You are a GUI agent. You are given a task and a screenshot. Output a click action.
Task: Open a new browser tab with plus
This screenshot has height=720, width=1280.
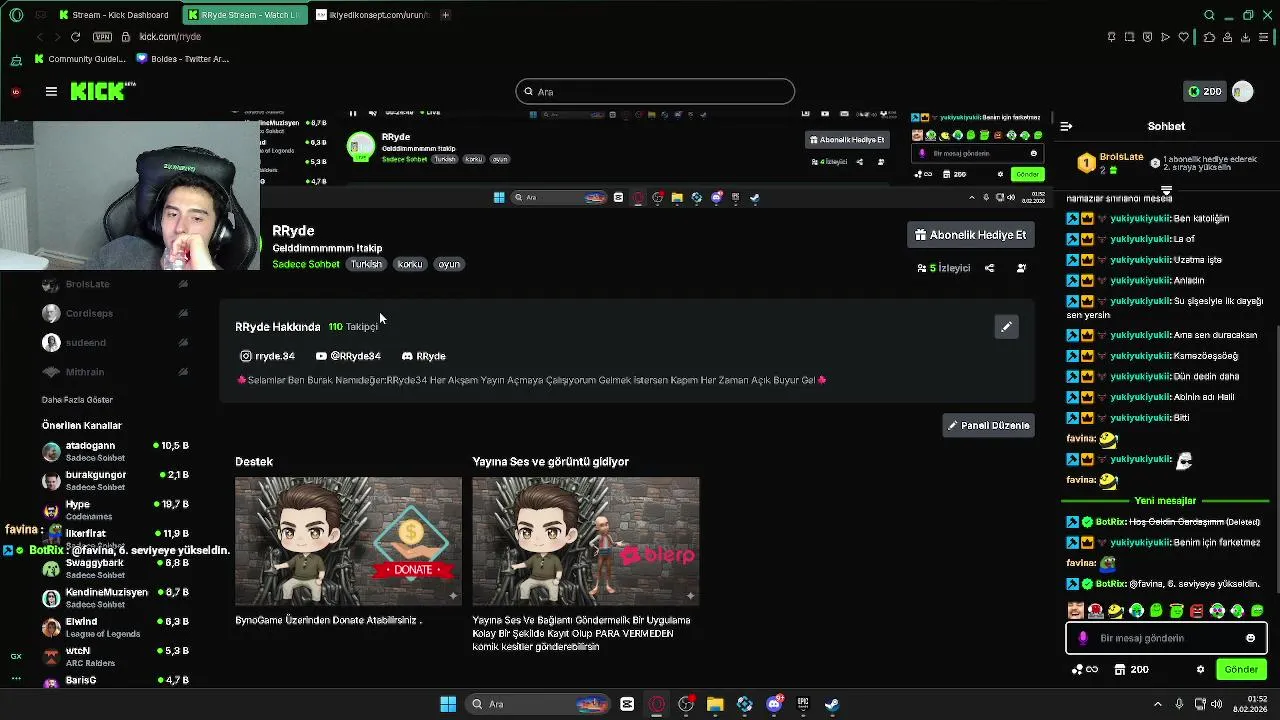(x=445, y=15)
